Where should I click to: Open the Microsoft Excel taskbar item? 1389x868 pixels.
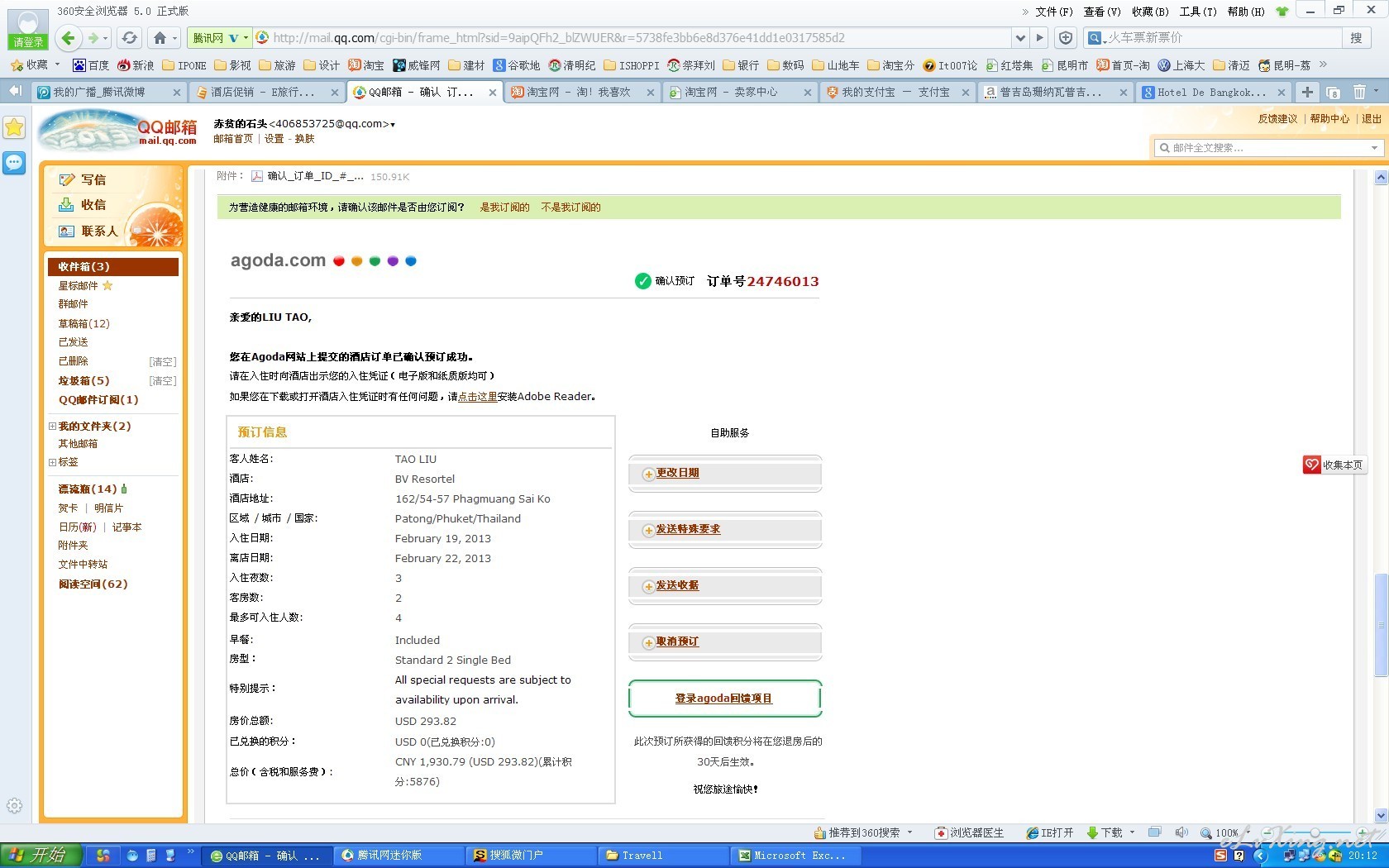[797, 856]
